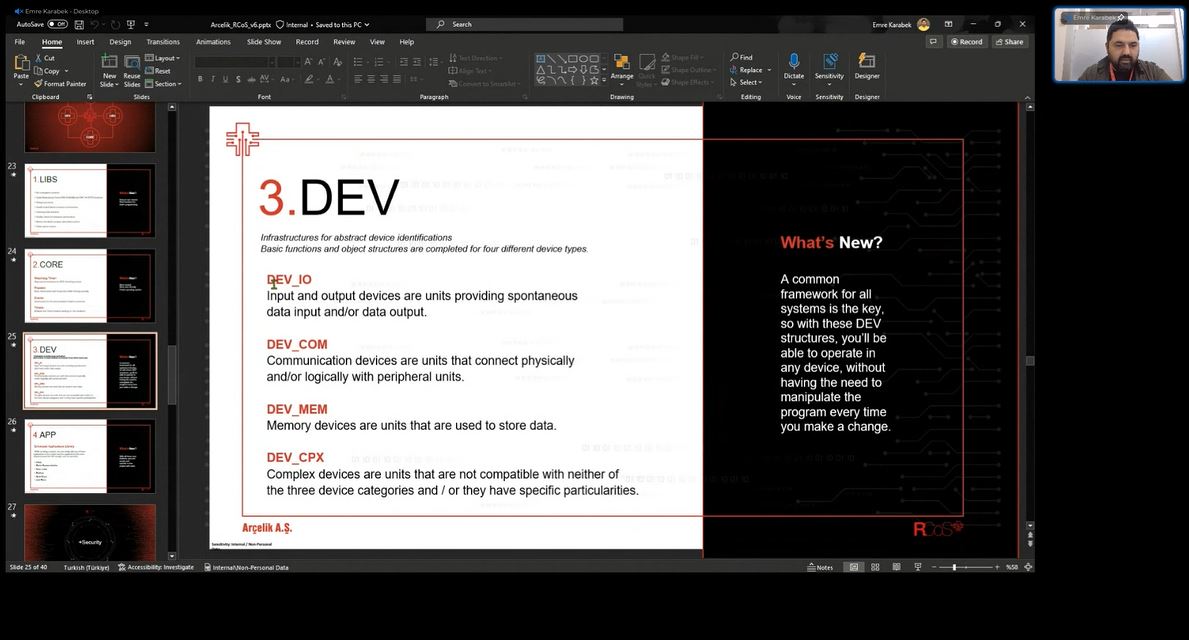Open the Replace dropdown arrow
This screenshot has width=1189, height=640.
click(x=769, y=70)
